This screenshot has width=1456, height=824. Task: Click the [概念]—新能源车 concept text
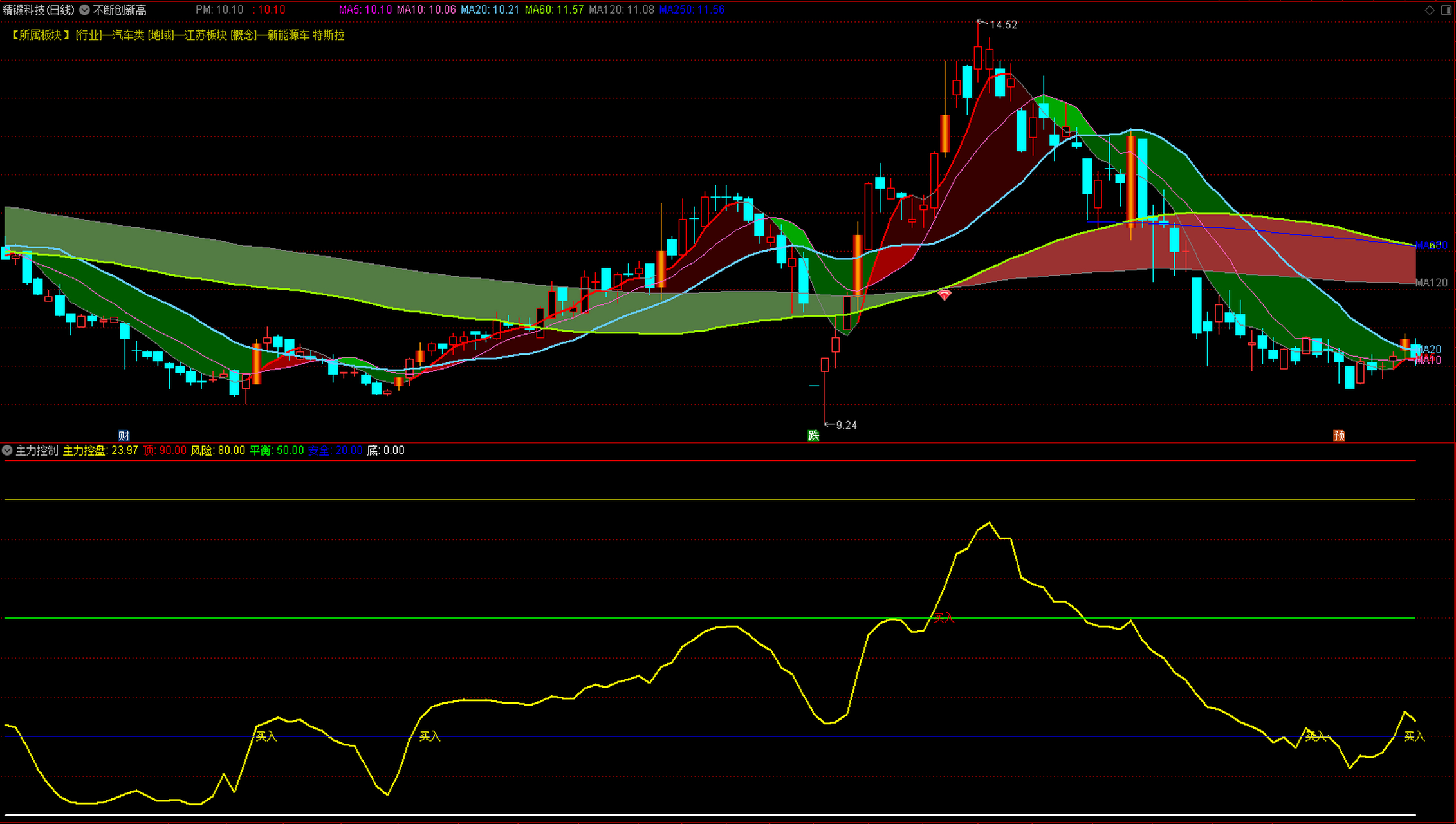(x=270, y=35)
